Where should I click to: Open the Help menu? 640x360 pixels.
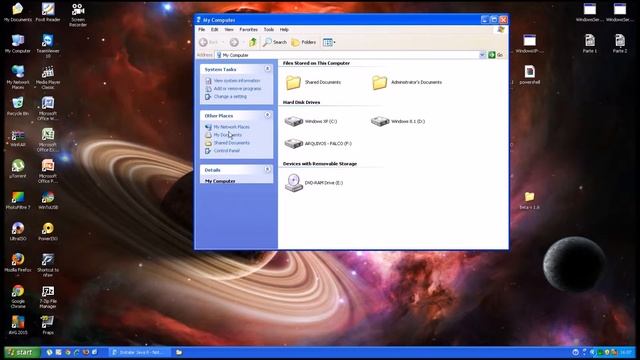coord(284,30)
